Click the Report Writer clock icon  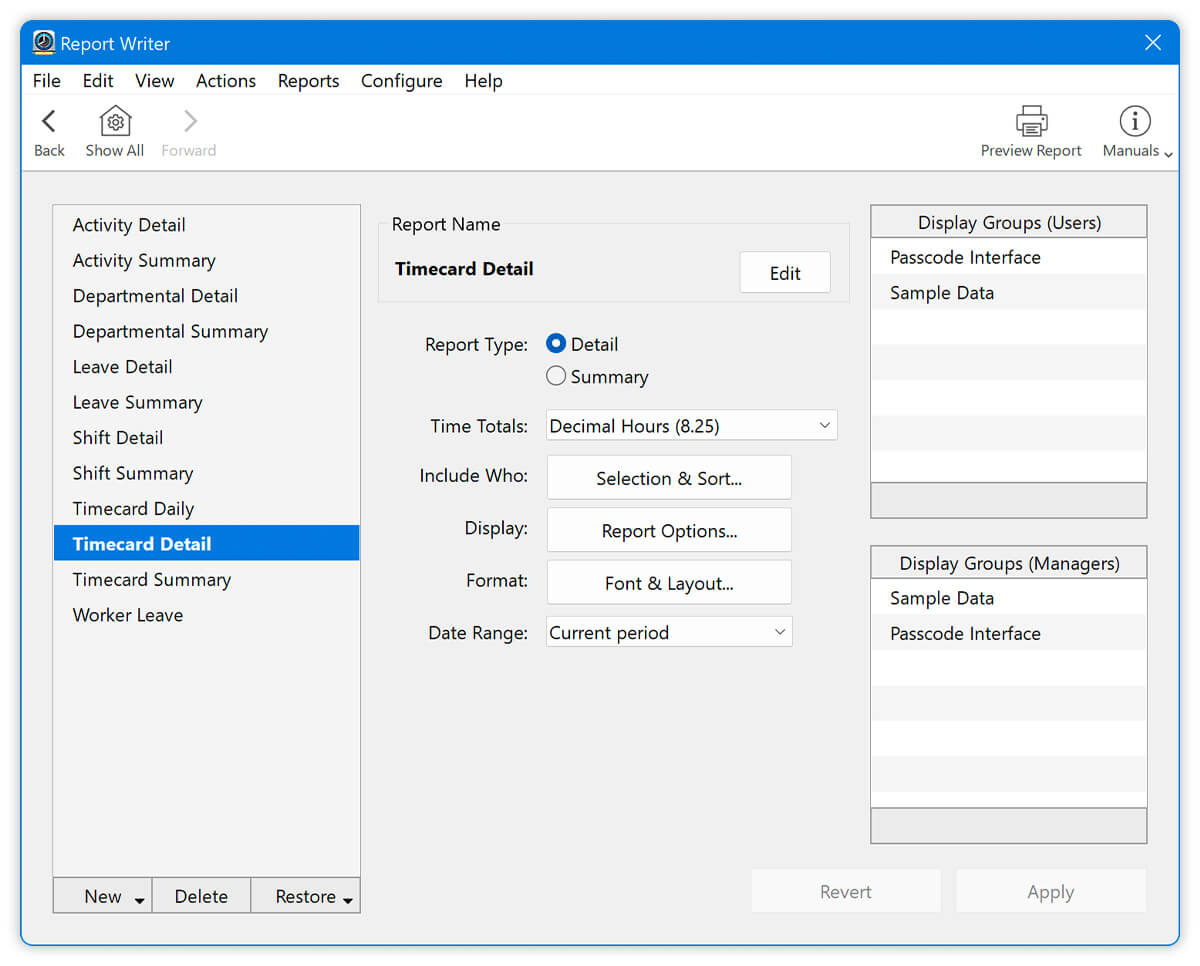coord(42,43)
